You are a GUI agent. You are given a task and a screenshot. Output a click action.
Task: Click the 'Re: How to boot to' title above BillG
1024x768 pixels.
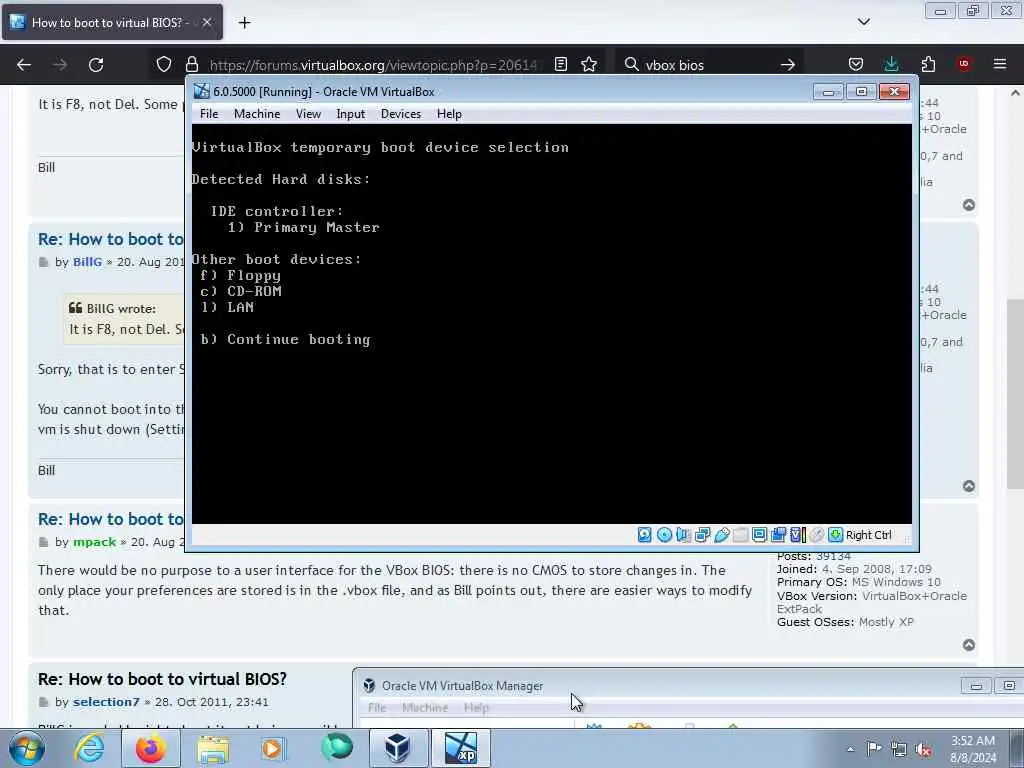tap(110, 239)
